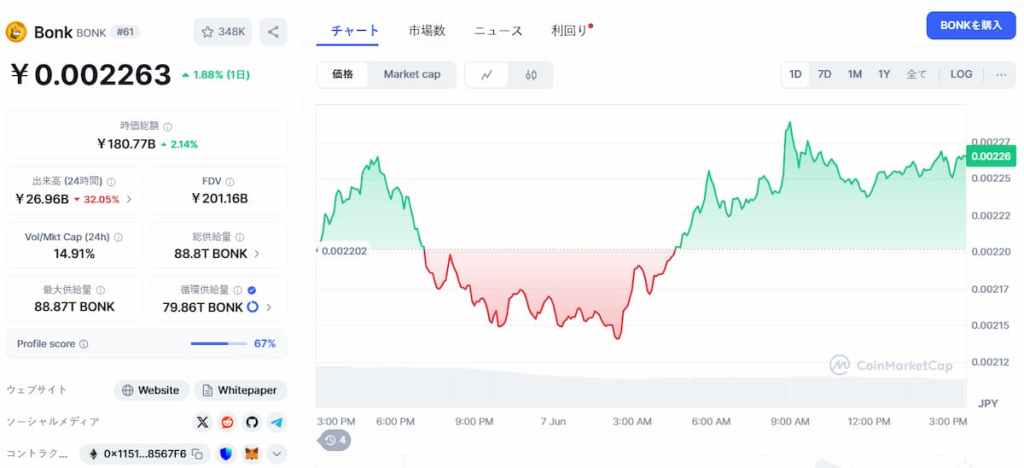Select the 7D time range

point(825,74)
